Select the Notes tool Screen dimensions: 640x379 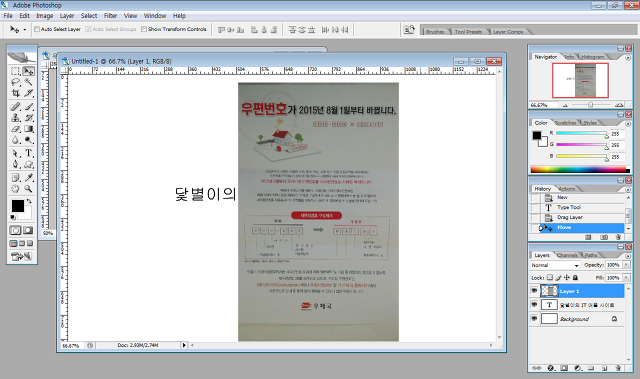(16, 178)
